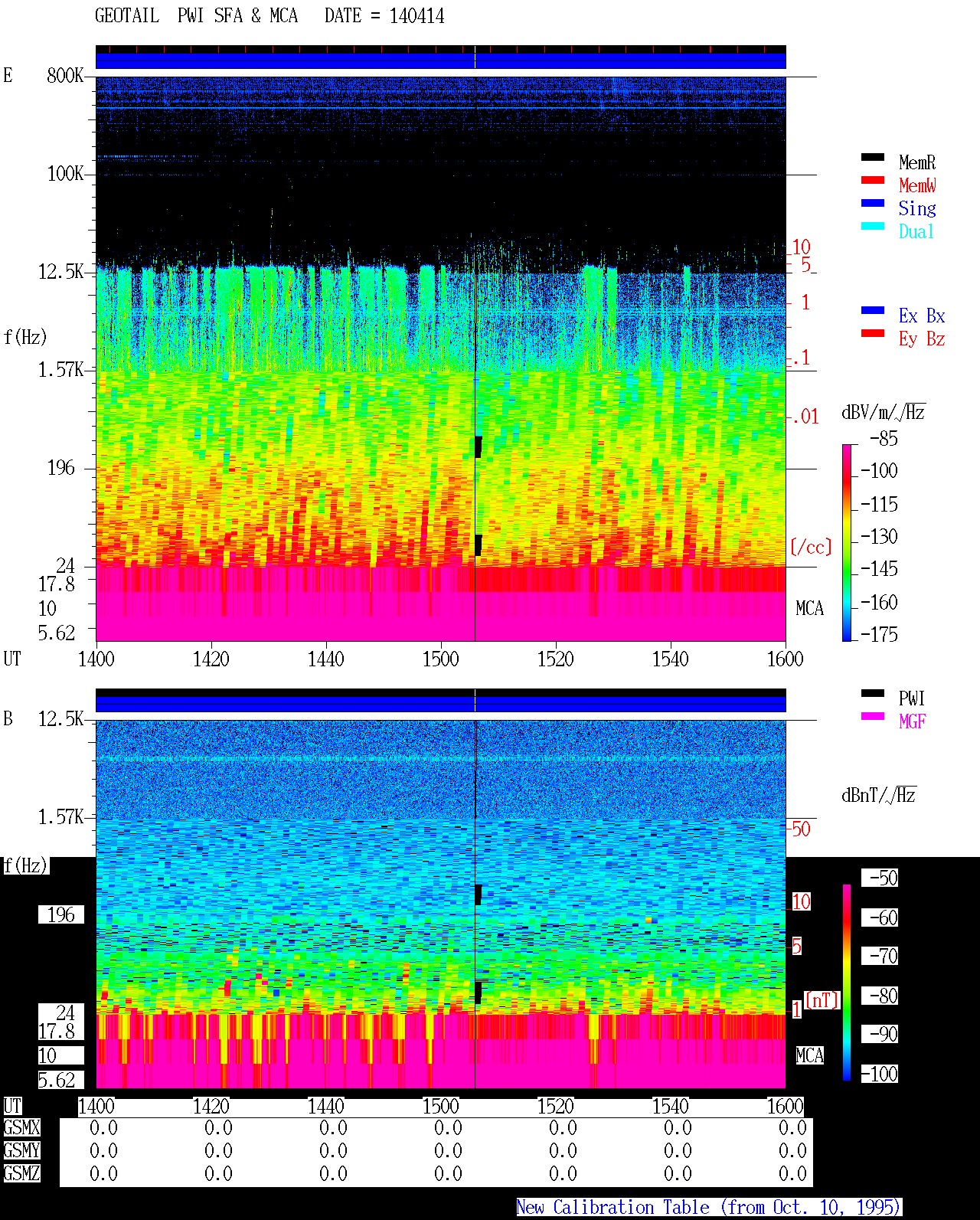This screenshot has height=1220, width=980.
Task: Click the black PWI legend swatch
Action: coord(872,693)
